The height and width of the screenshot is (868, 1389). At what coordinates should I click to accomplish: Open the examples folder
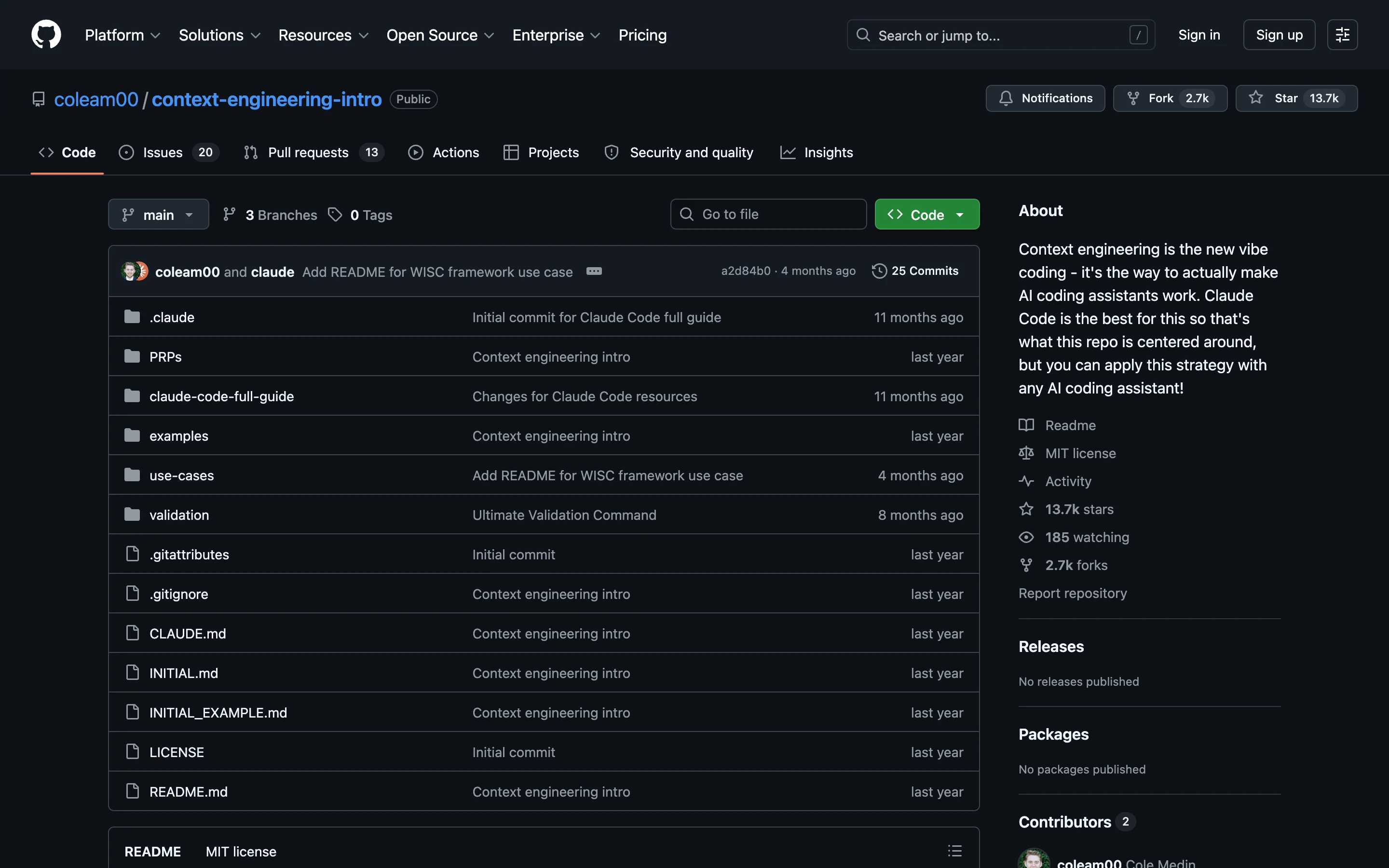pyautogui.click(x=178, y=436)
